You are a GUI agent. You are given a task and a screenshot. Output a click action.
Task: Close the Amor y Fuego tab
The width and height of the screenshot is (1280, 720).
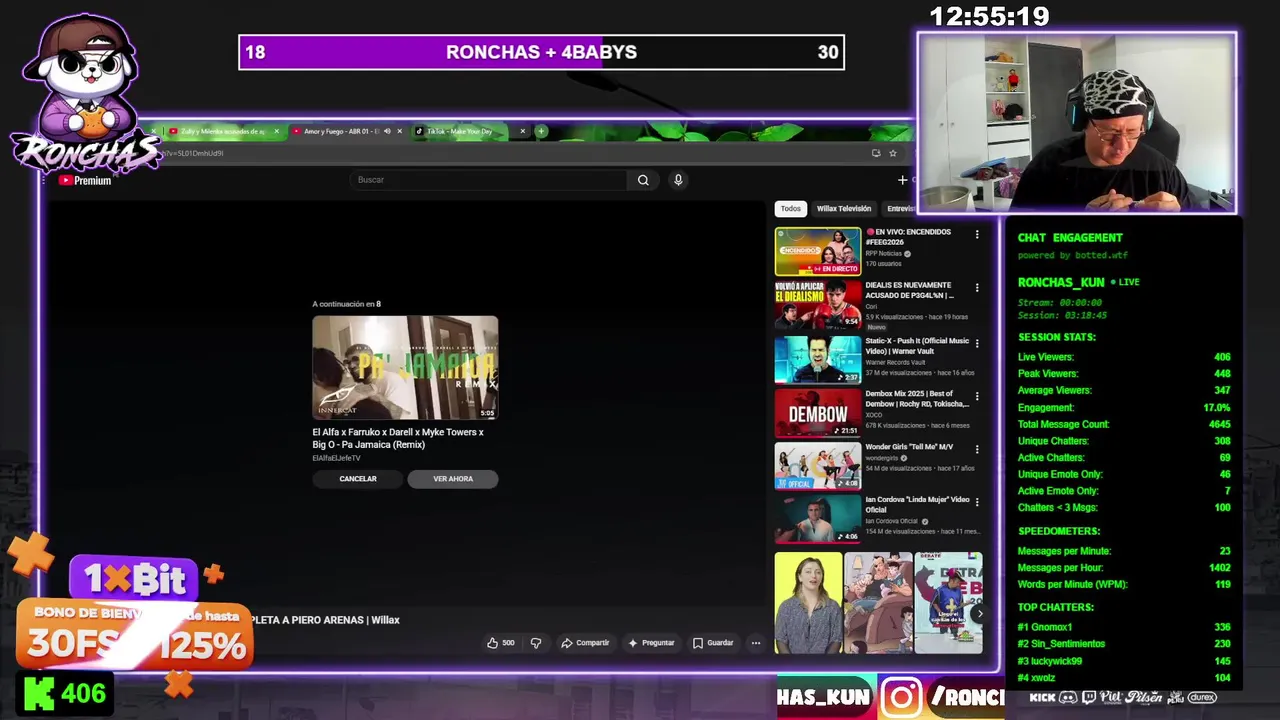pos(399,131)
